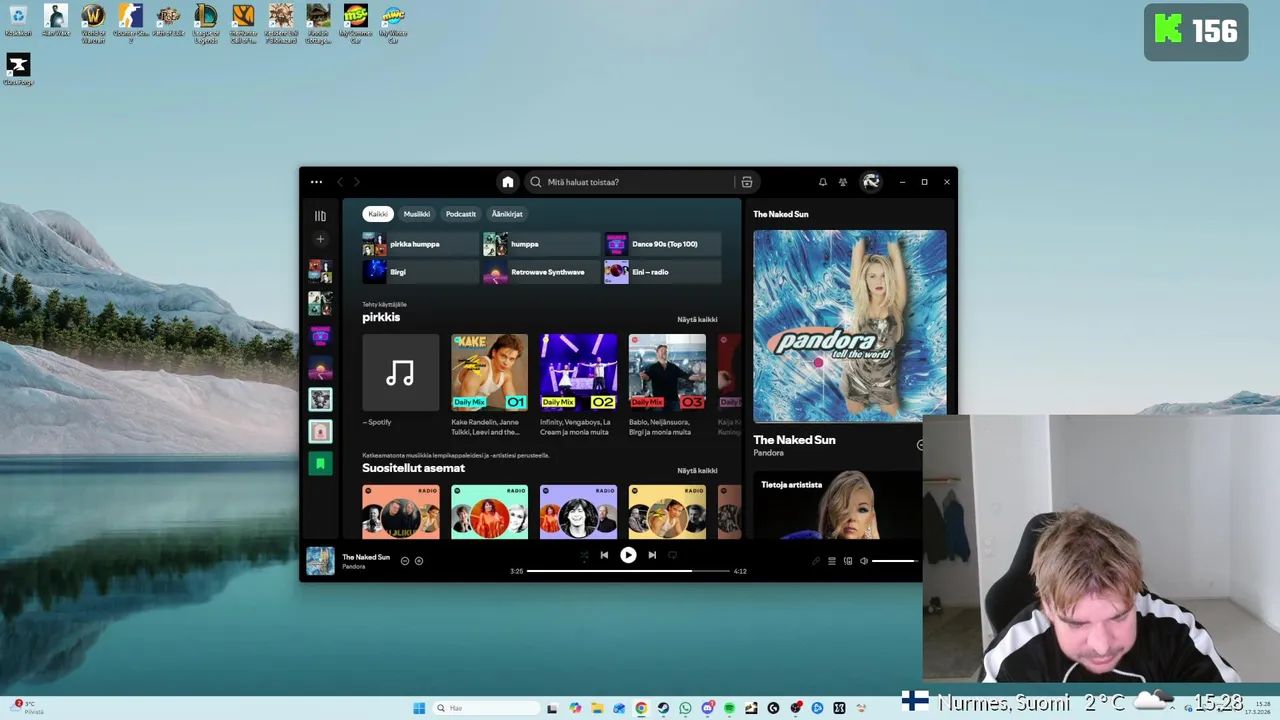Viewport: 1280px width, 720px height.
Task: Open the Windows Start button
Action: click(419, 708)
